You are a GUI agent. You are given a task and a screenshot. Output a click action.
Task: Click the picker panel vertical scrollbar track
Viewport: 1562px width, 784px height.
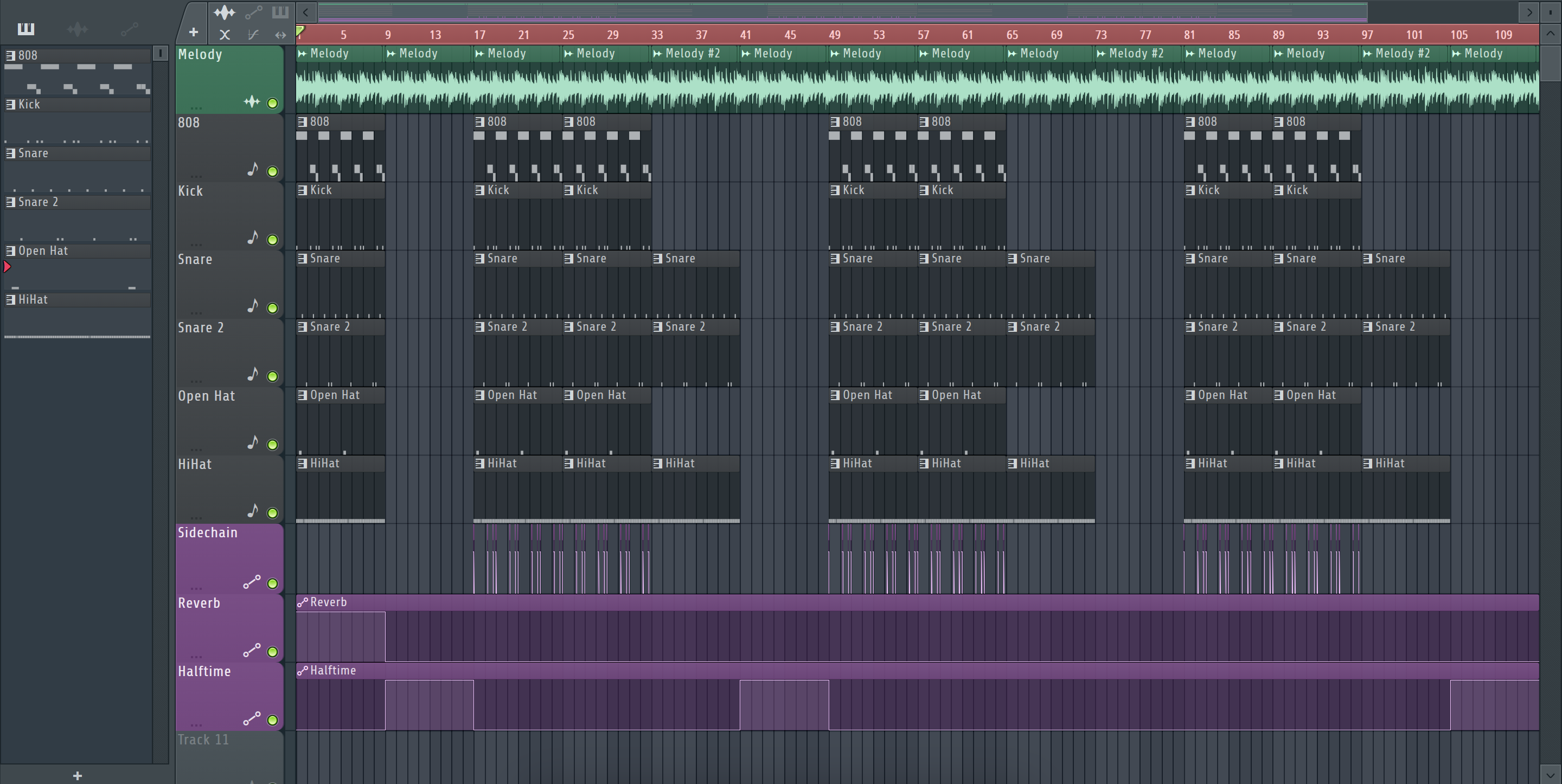point(160,412)
